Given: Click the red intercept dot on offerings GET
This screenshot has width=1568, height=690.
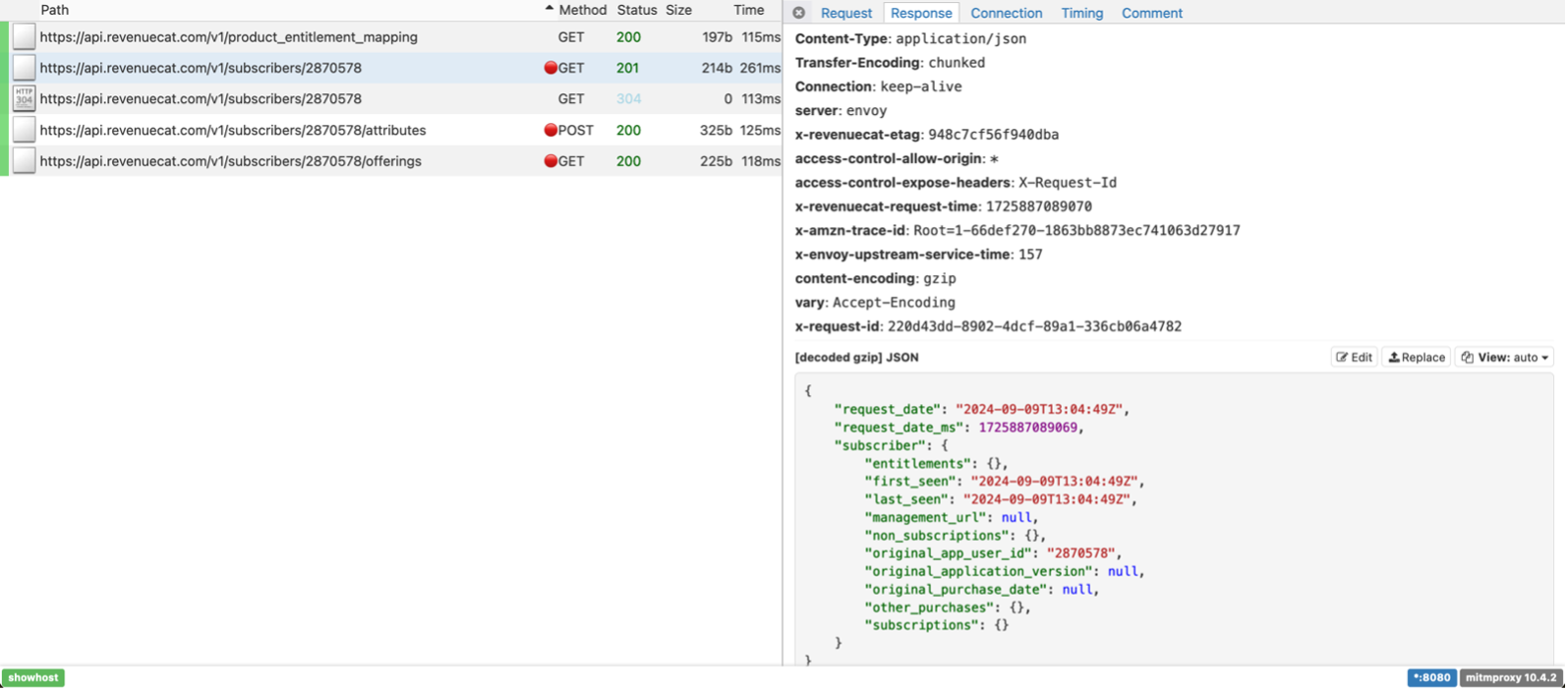Looking at the screenshot, I should point(551,161).
